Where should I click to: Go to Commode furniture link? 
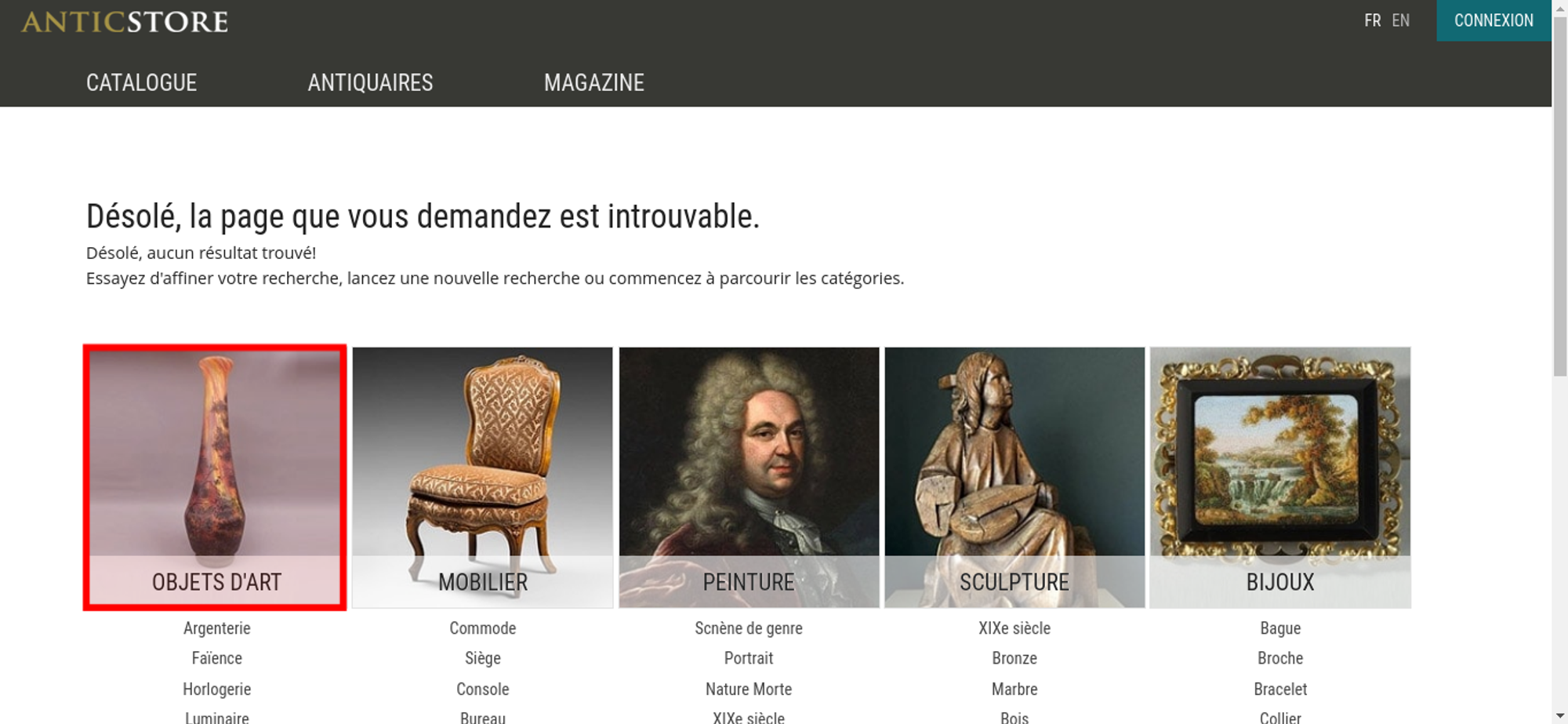(483, 628)
